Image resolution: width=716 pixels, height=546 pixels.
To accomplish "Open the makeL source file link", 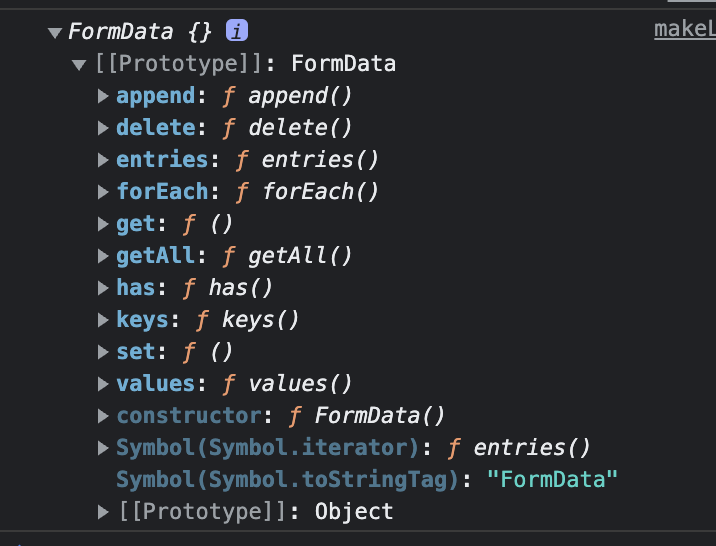I will pos(685,29).
